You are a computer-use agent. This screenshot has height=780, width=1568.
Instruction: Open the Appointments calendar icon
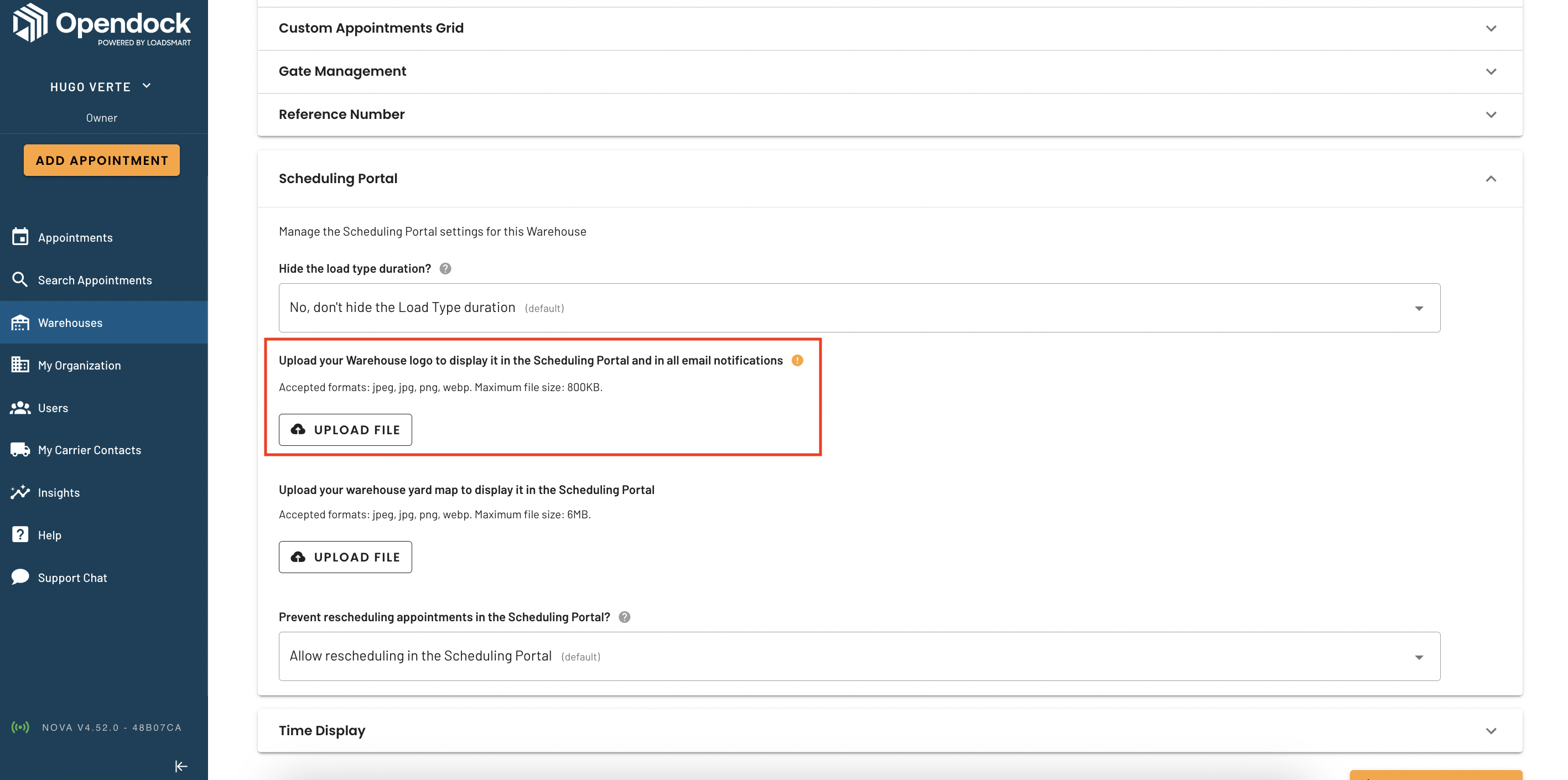click(20, 237)
